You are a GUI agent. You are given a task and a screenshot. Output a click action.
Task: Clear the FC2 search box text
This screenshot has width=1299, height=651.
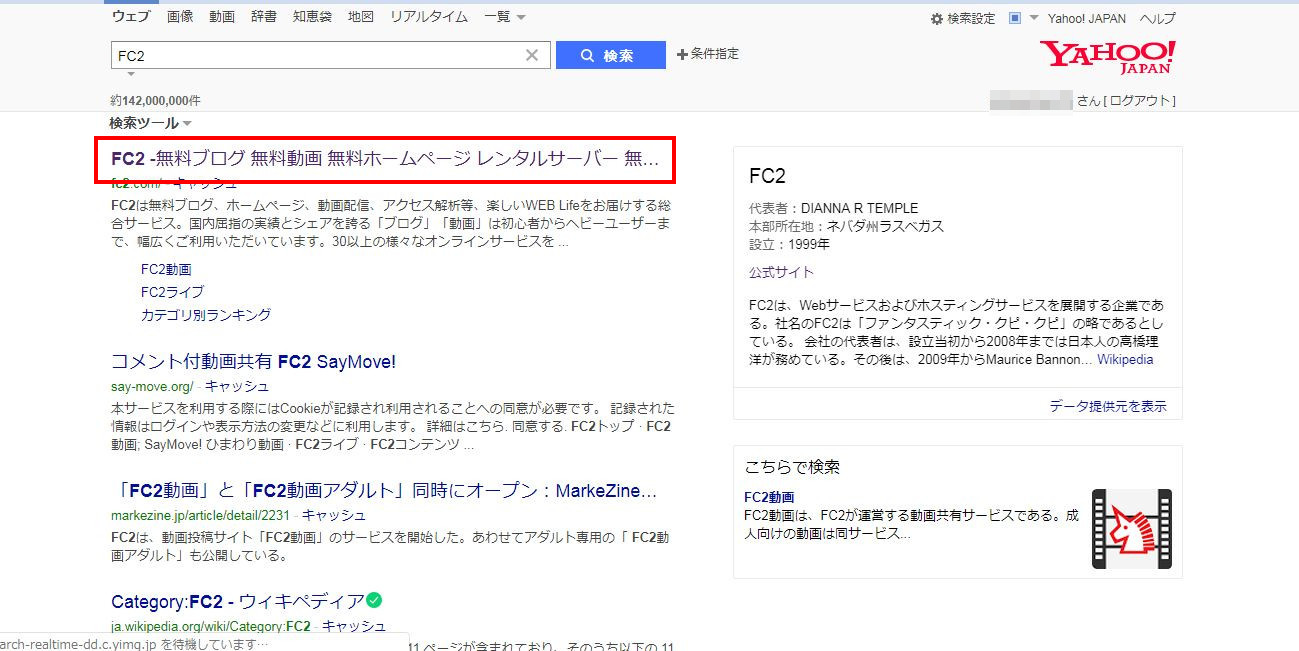pos(532,55)
